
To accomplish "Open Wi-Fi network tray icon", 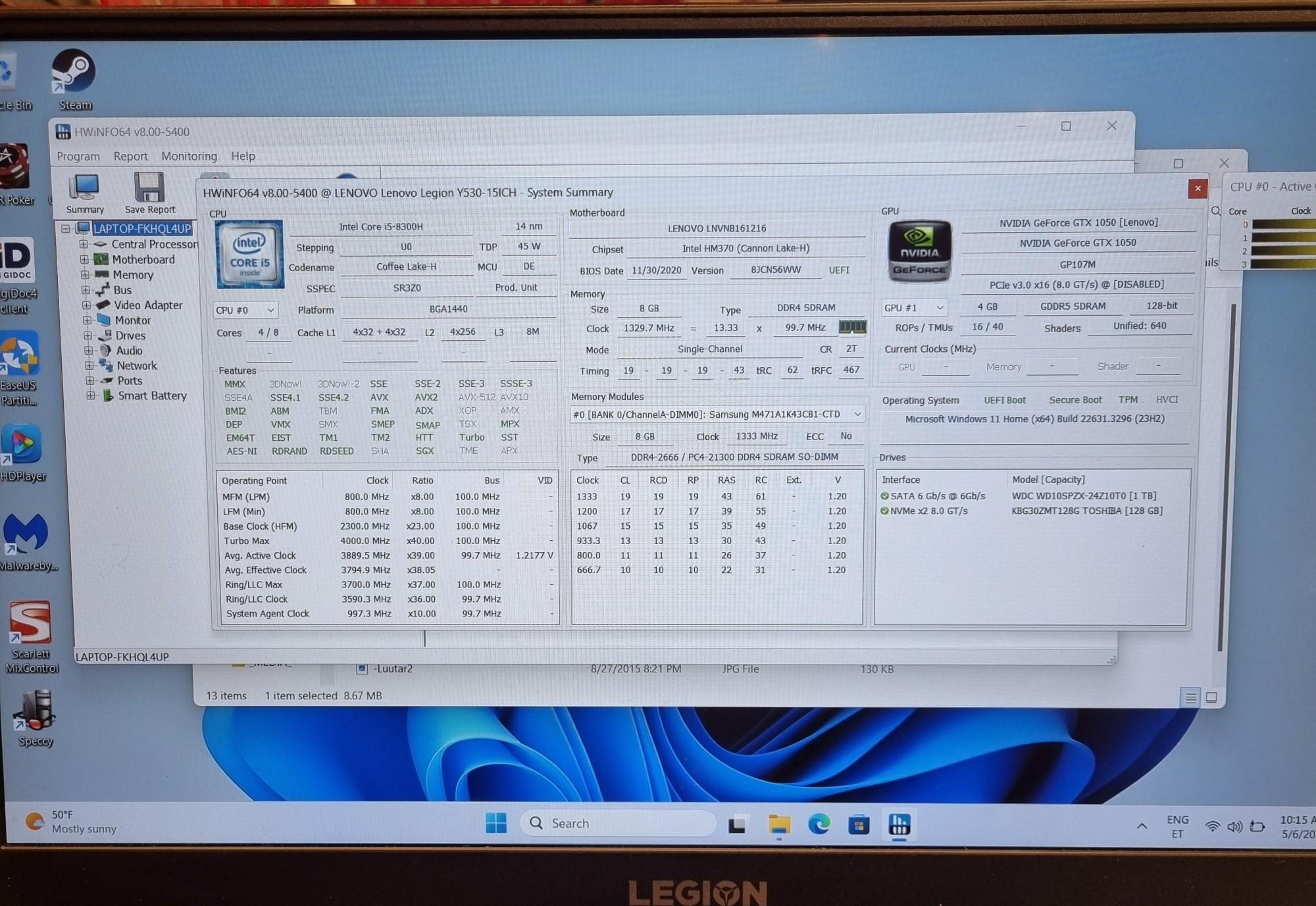I will tap(1211, 826).
